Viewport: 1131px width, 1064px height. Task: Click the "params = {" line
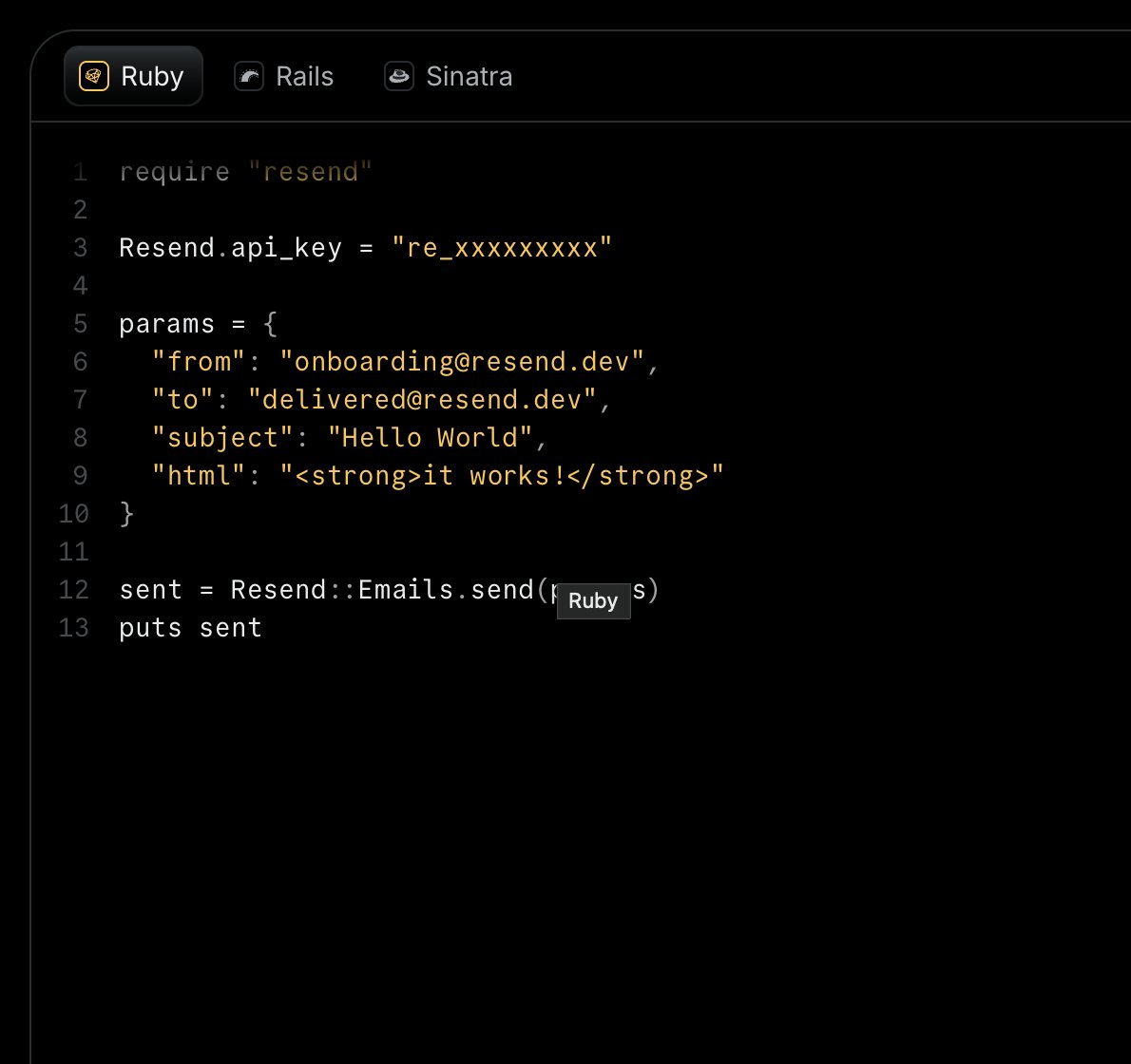coord(199,324)
